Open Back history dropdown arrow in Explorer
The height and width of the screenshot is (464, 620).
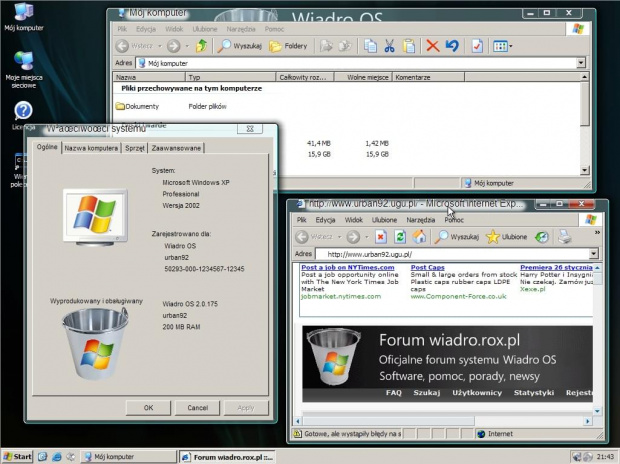coord(160,46)
